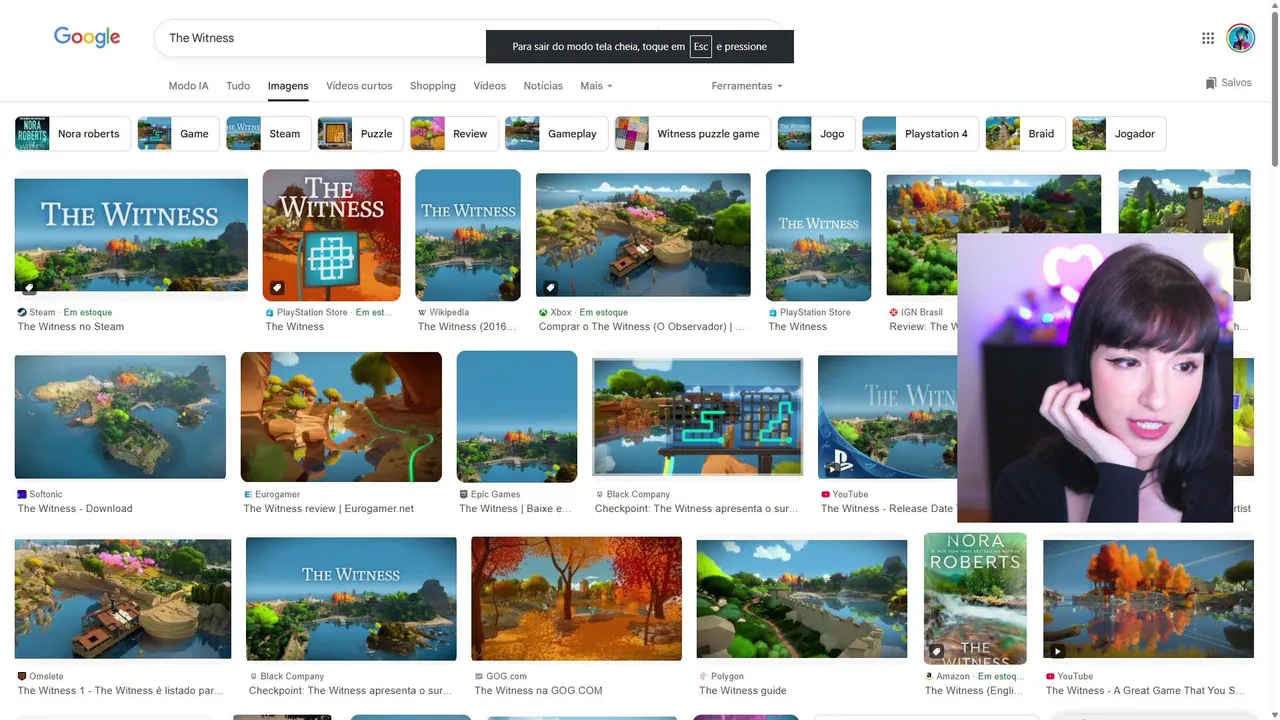
Task: Click the Xbox Comprar o The Witness link
Action: coord(642,327)
